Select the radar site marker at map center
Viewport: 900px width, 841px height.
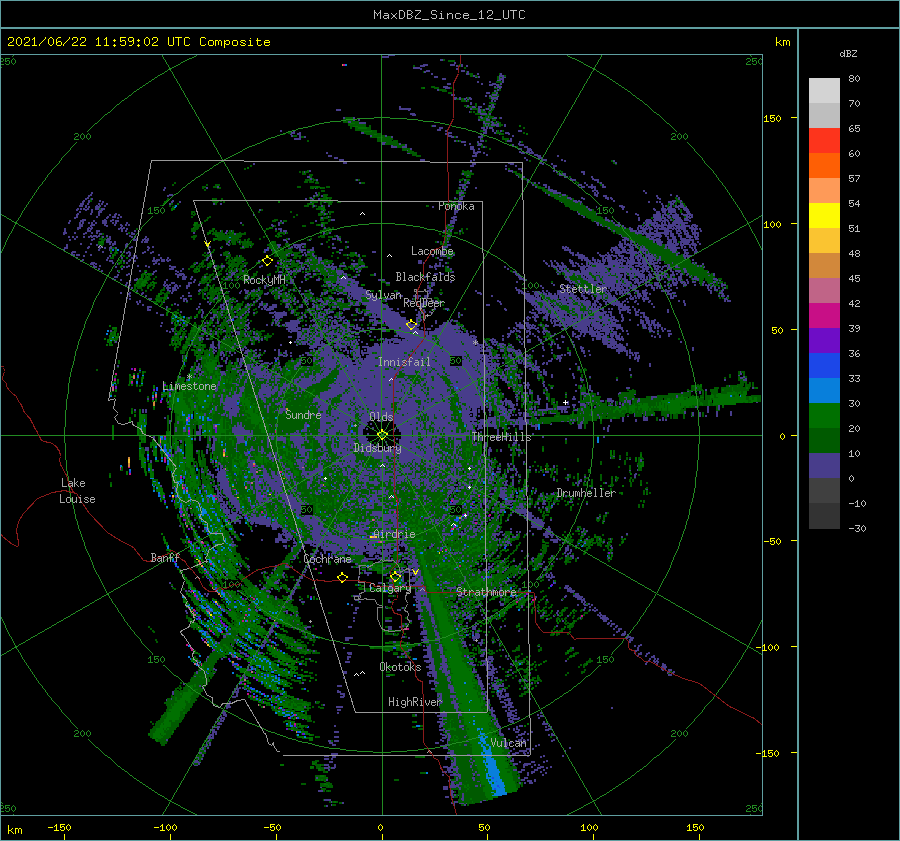382,435
